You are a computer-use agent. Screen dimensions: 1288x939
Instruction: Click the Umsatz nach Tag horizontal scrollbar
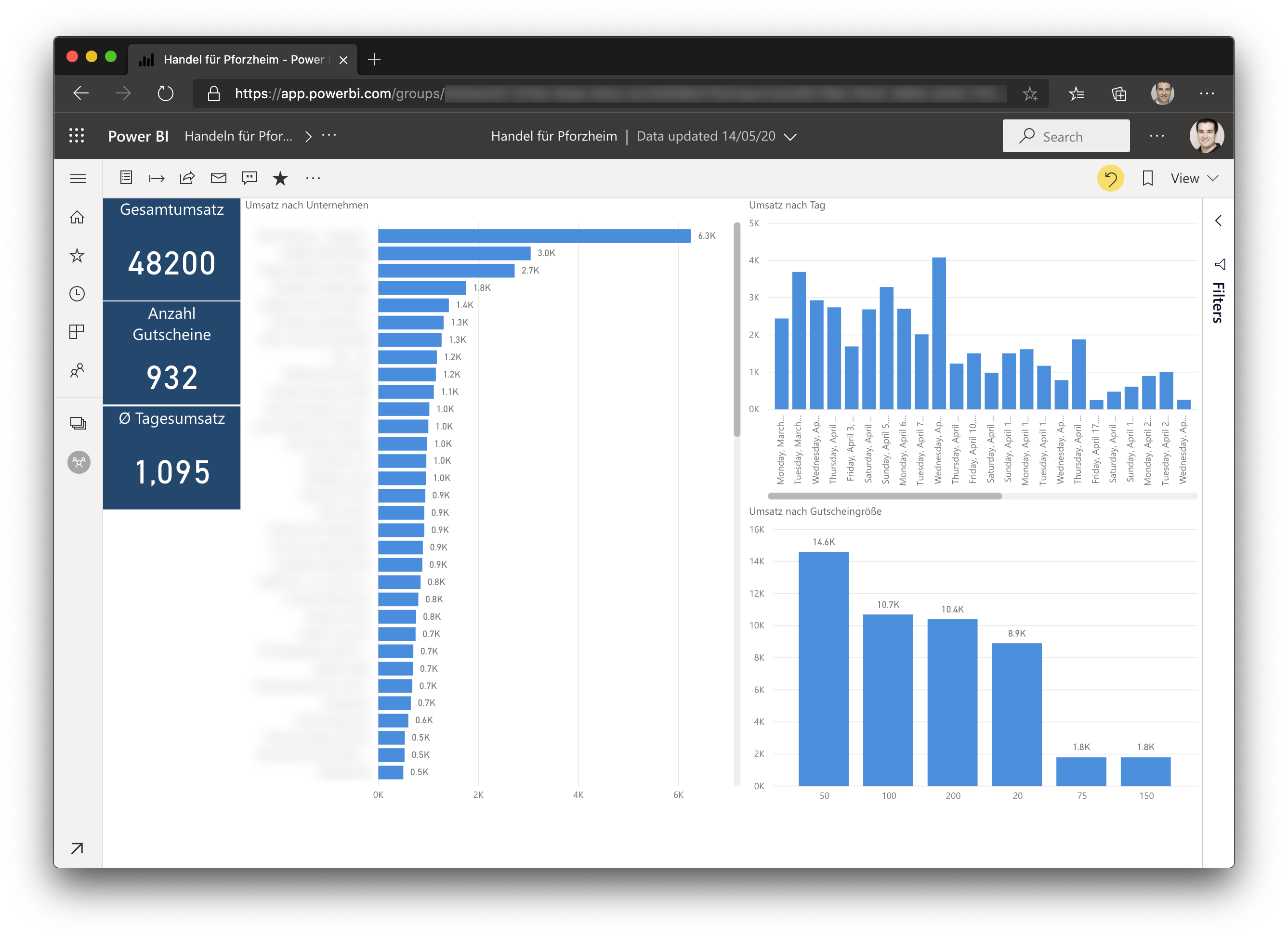(884, 496)
